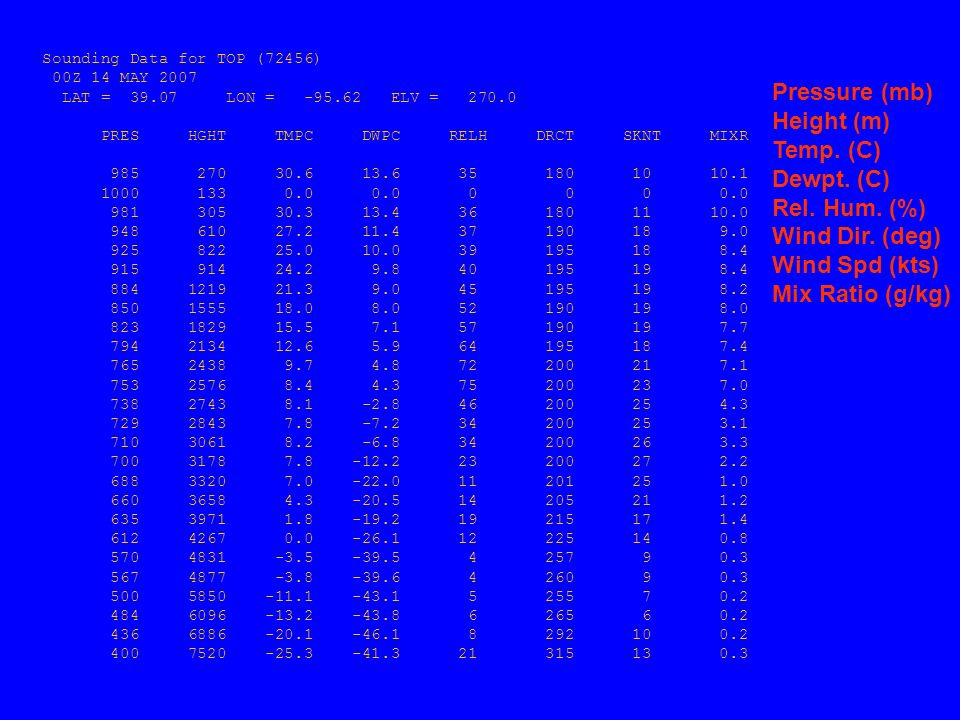The image size is (960, 720).
Task: Click temperature value 30.6
Action: 294,174
